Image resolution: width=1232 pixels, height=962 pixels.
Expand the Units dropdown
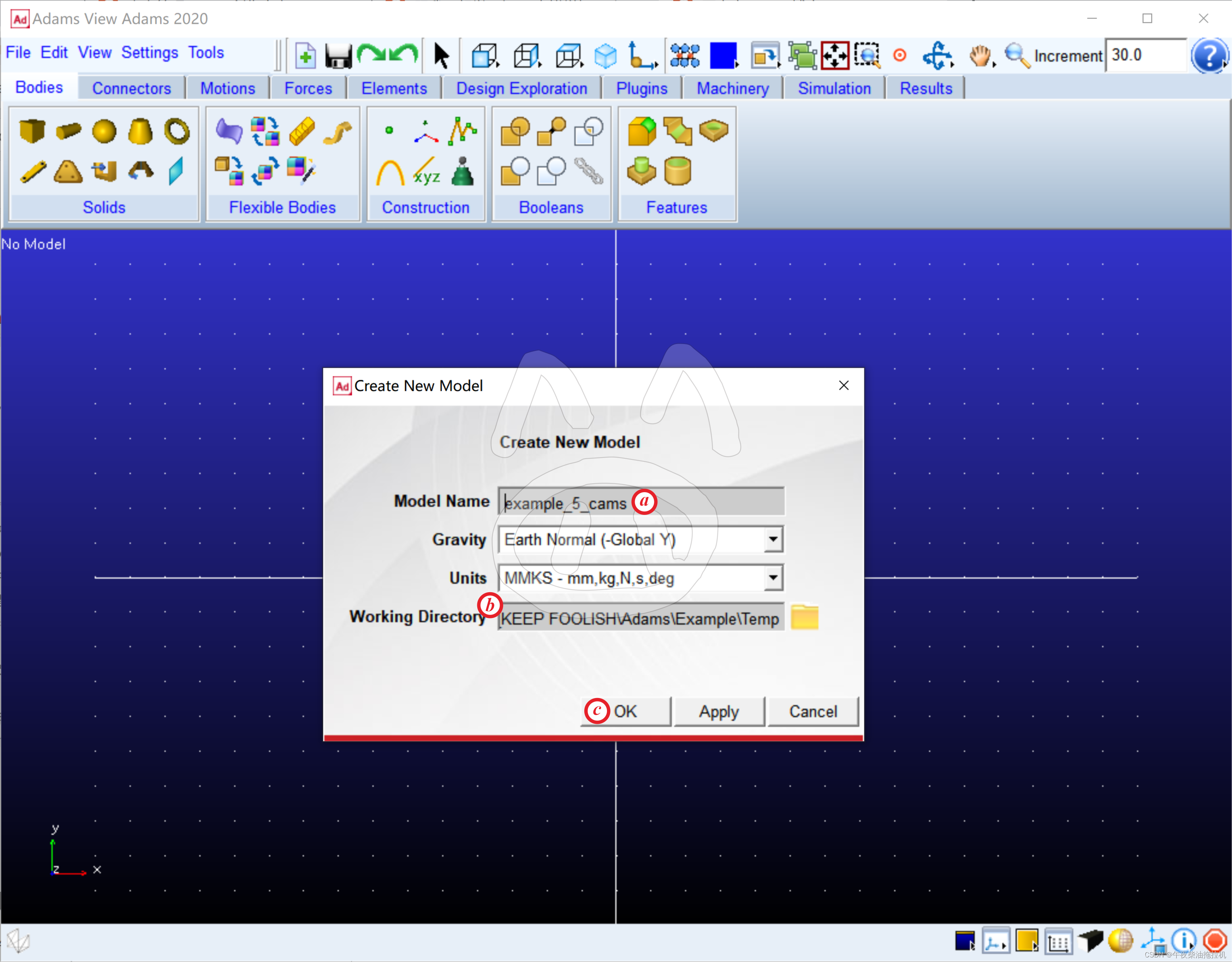click(x=773, y=578)
